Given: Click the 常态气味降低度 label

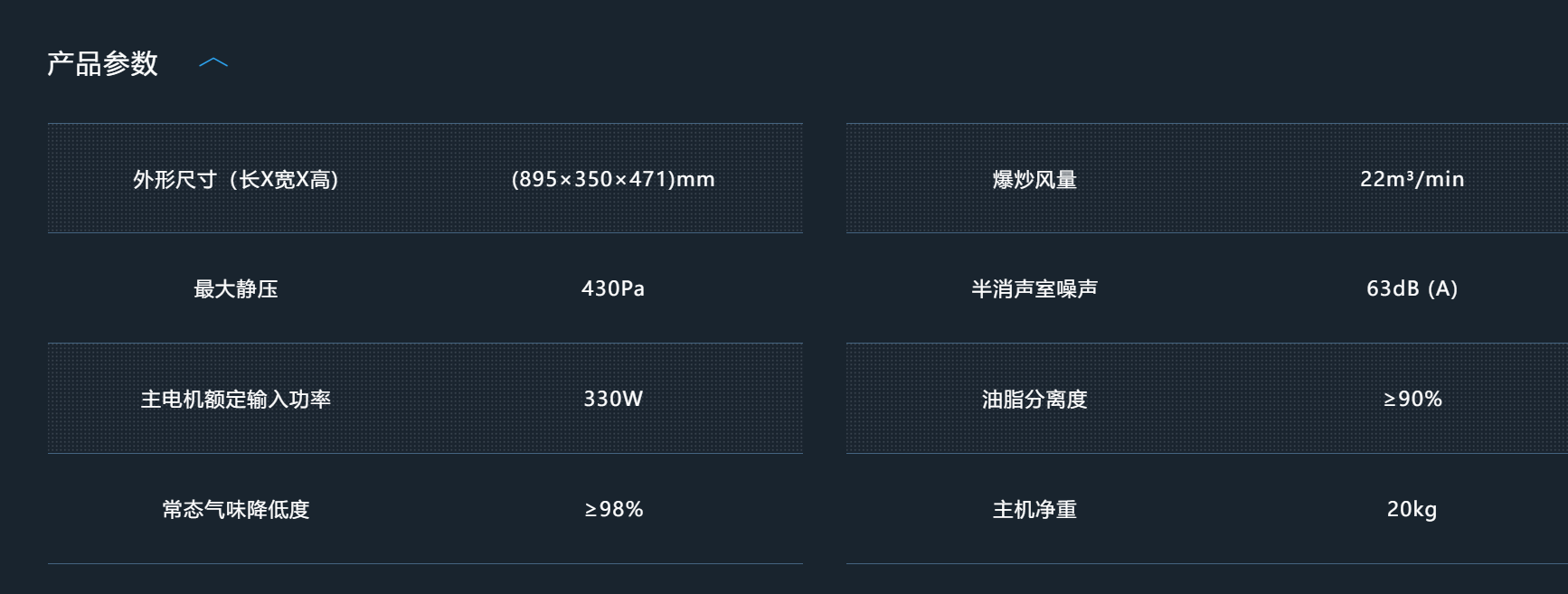Looking at the screenshot, I should 235,510.
